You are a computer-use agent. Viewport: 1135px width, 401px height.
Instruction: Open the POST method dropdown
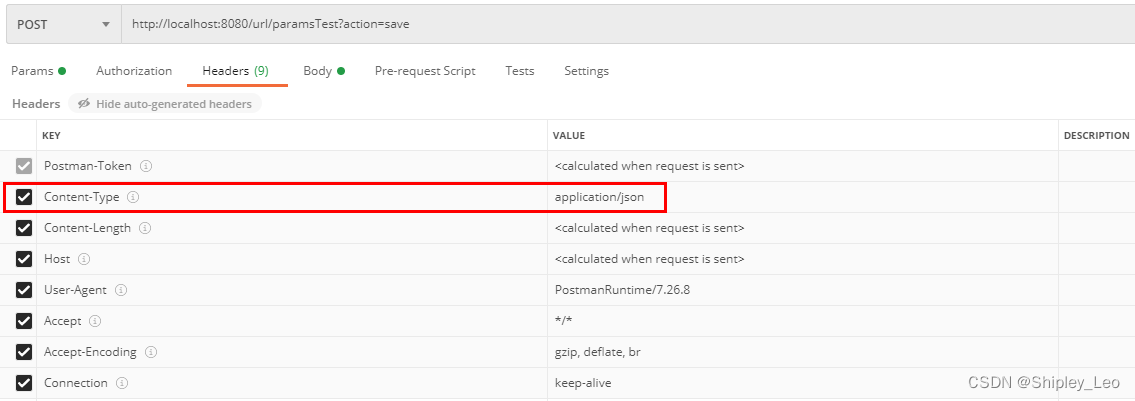tap(63, 24)
